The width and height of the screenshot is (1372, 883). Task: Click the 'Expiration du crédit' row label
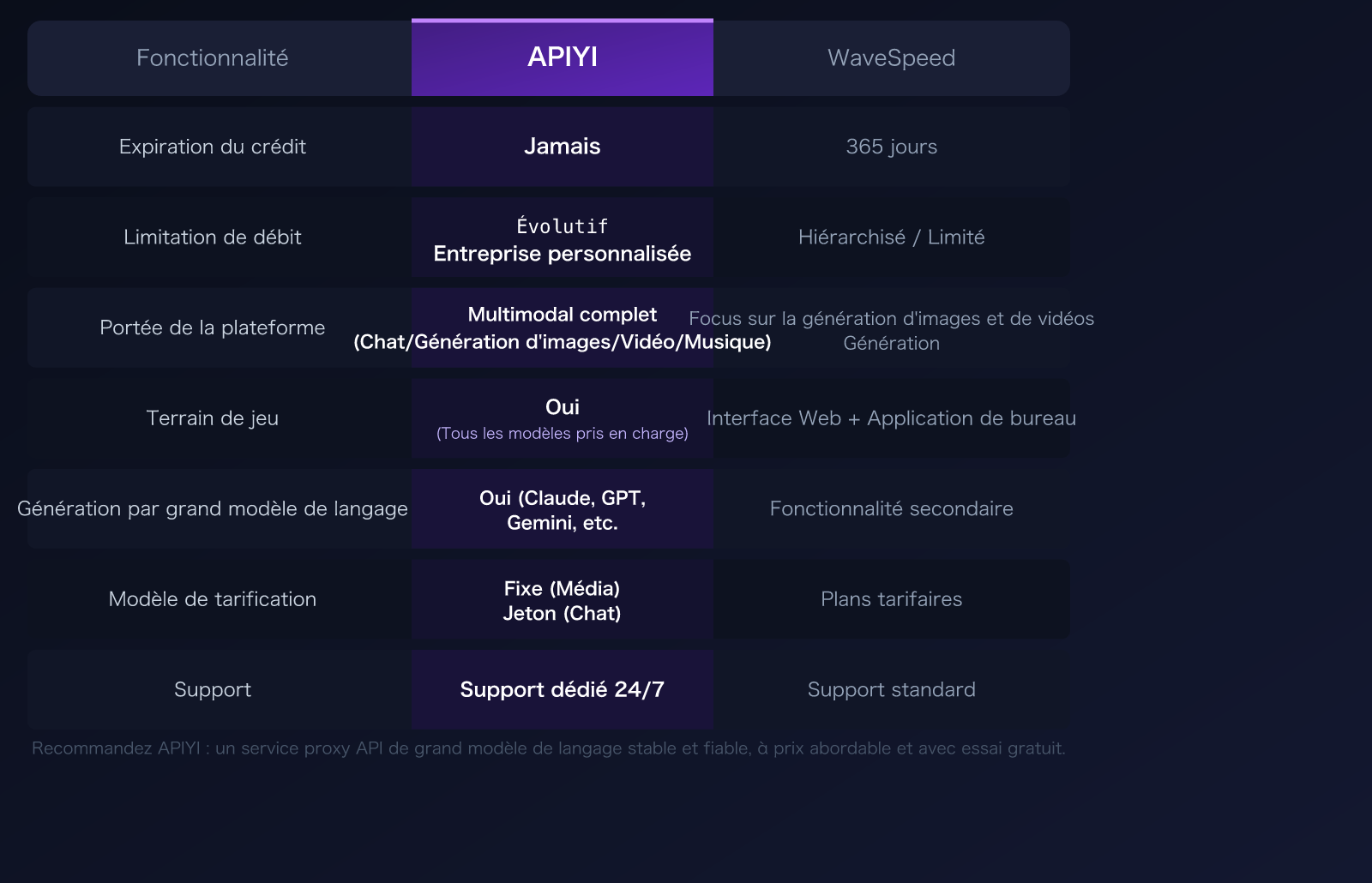pos(213,147)
